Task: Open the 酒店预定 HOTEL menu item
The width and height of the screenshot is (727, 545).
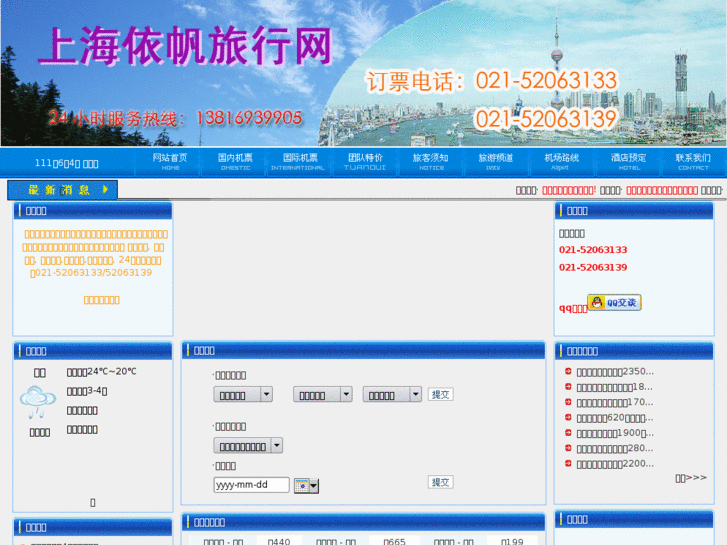Action: [x=628, y=162]
